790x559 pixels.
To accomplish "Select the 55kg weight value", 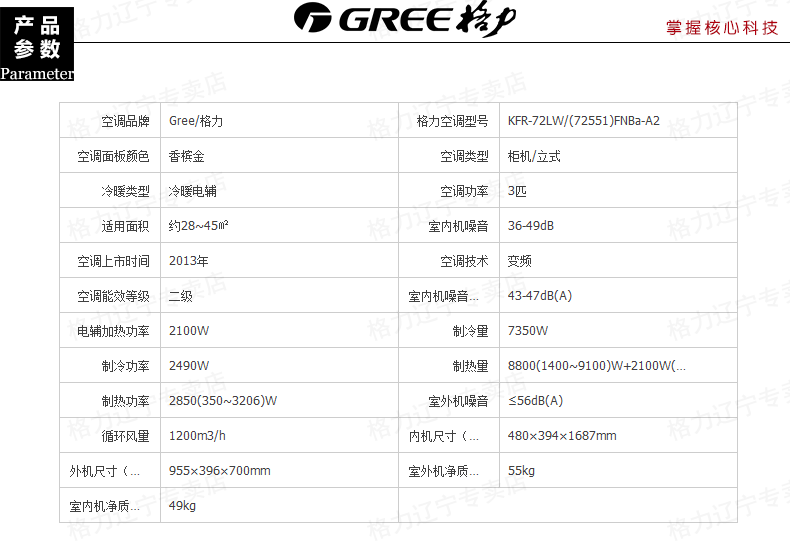I will tap(521, 471).
